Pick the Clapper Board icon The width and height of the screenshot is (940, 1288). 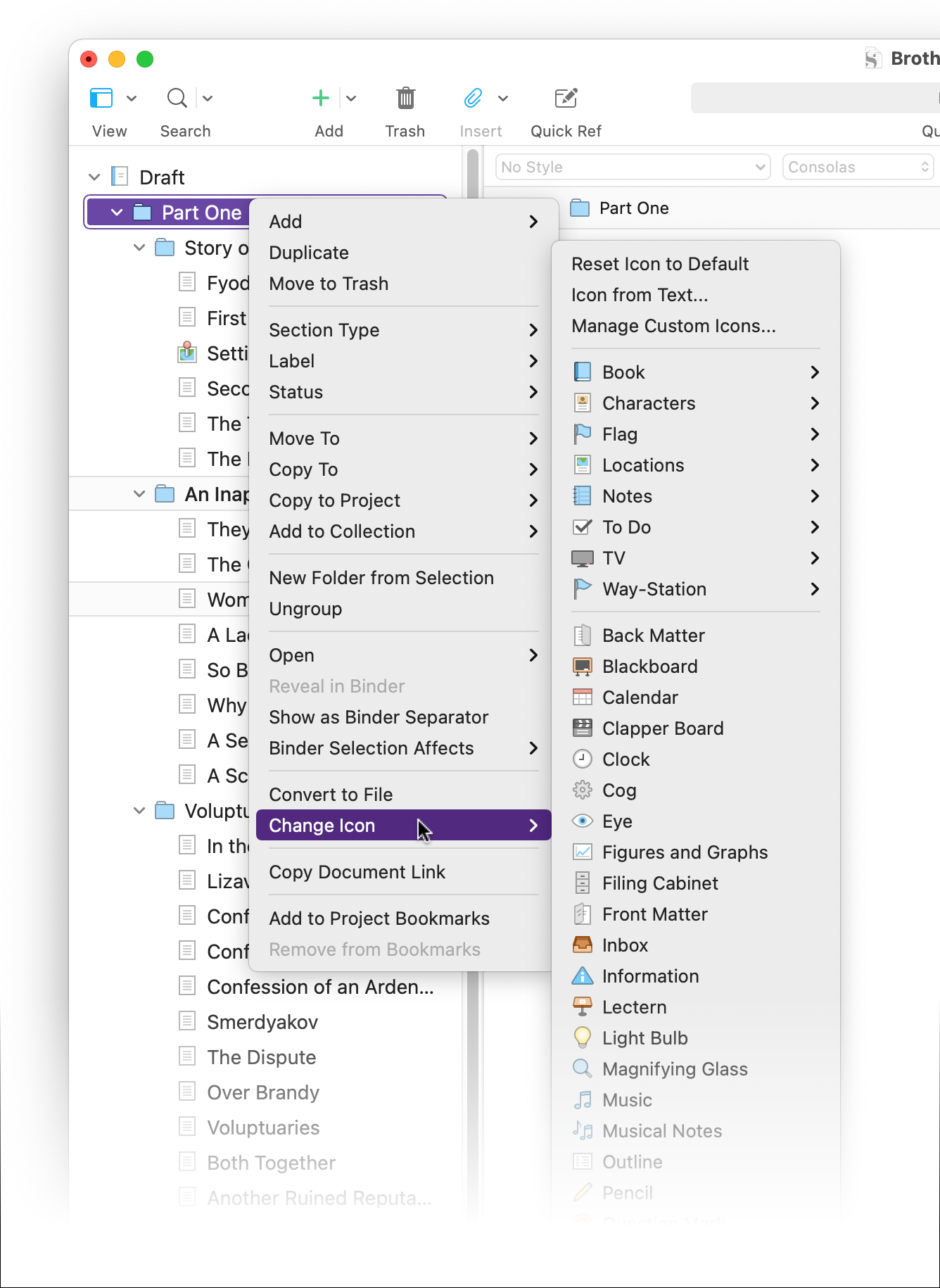coord(662,728)
